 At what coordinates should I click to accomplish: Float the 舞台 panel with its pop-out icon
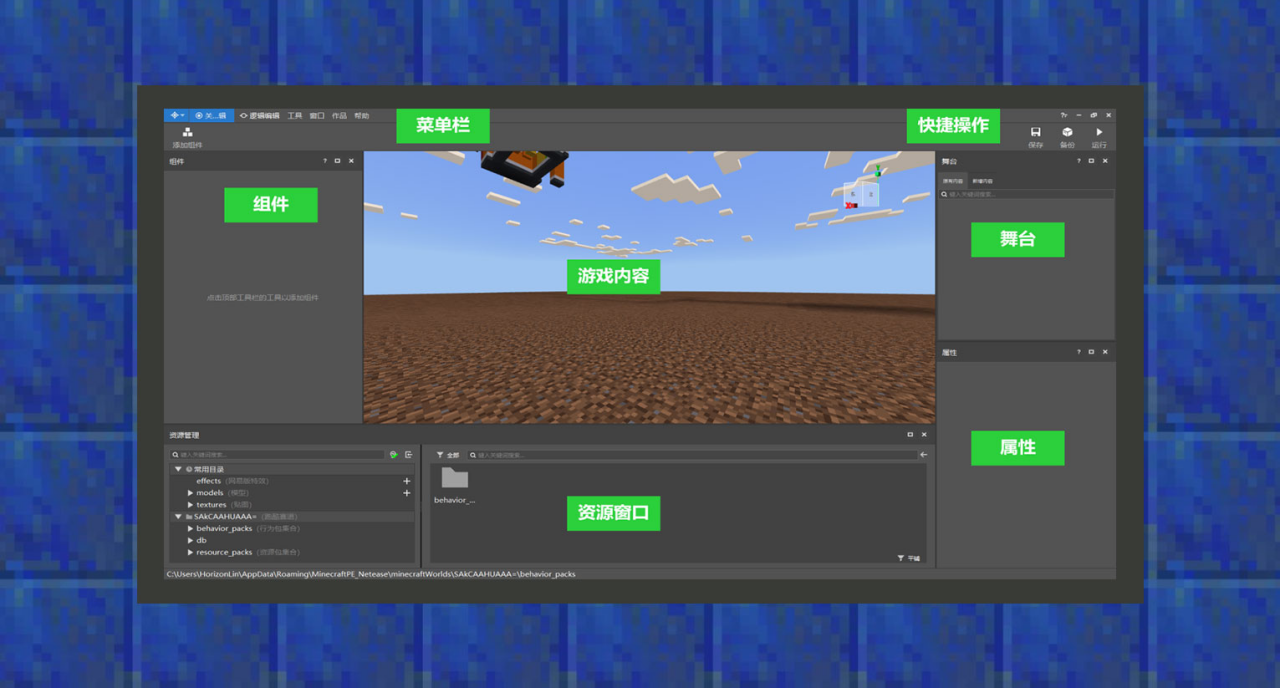[1091, 161]
